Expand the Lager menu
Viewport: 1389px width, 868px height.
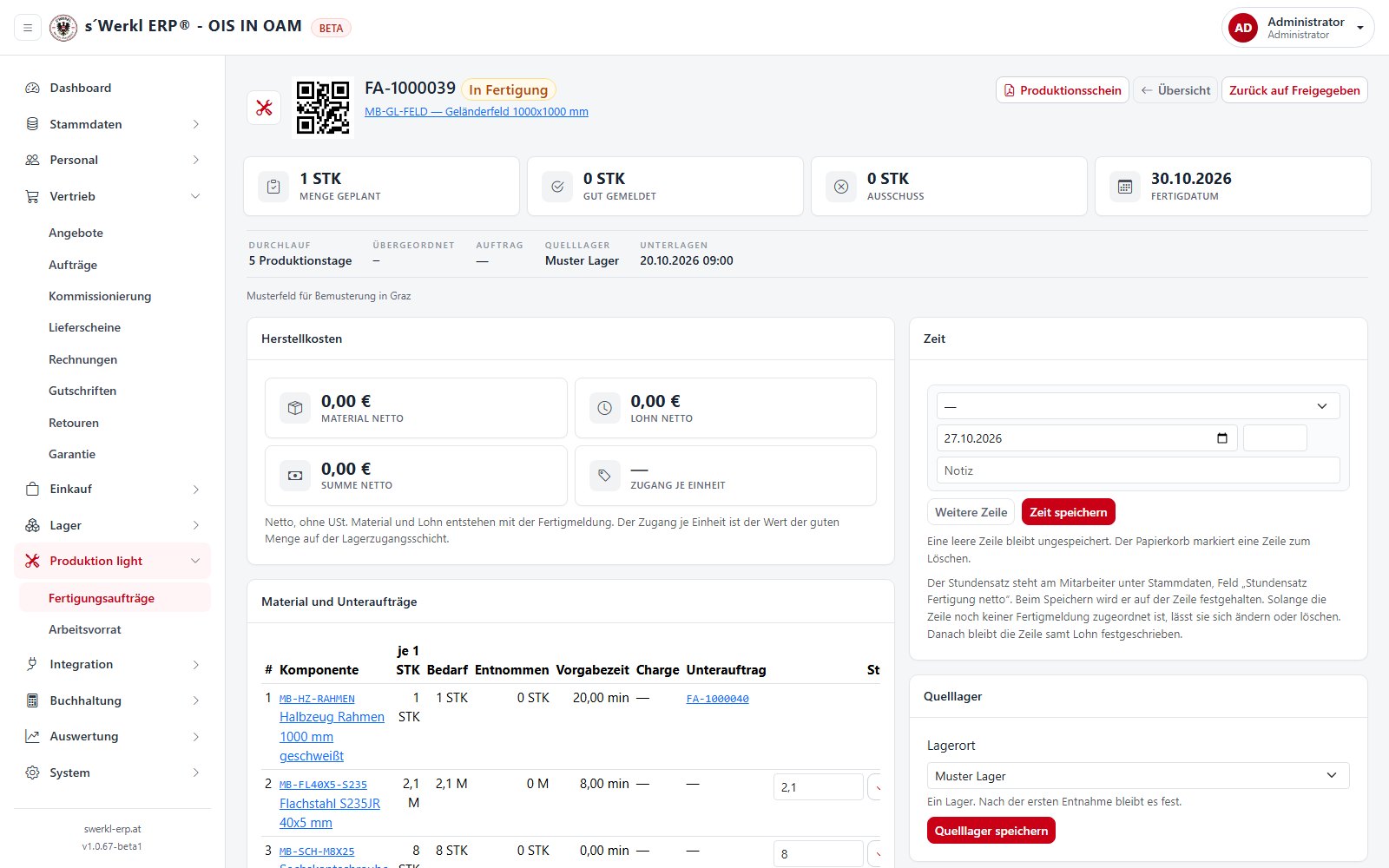coord(113,525)
